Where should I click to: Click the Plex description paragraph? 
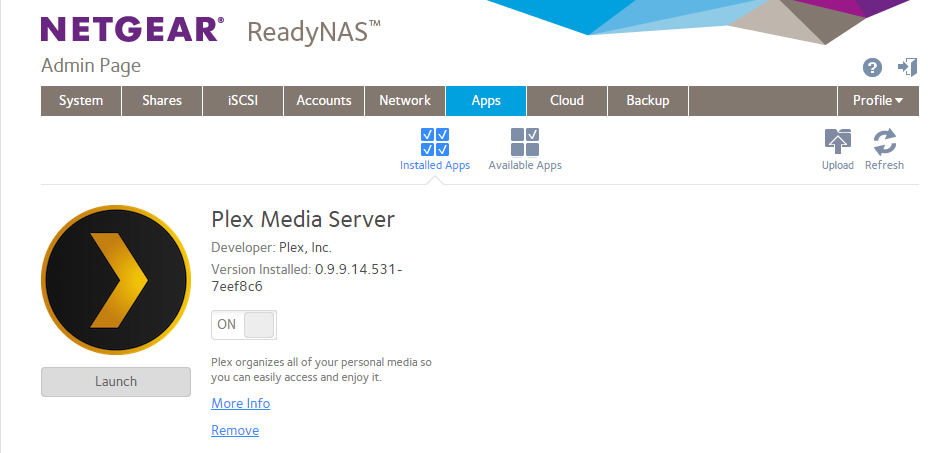321,370
